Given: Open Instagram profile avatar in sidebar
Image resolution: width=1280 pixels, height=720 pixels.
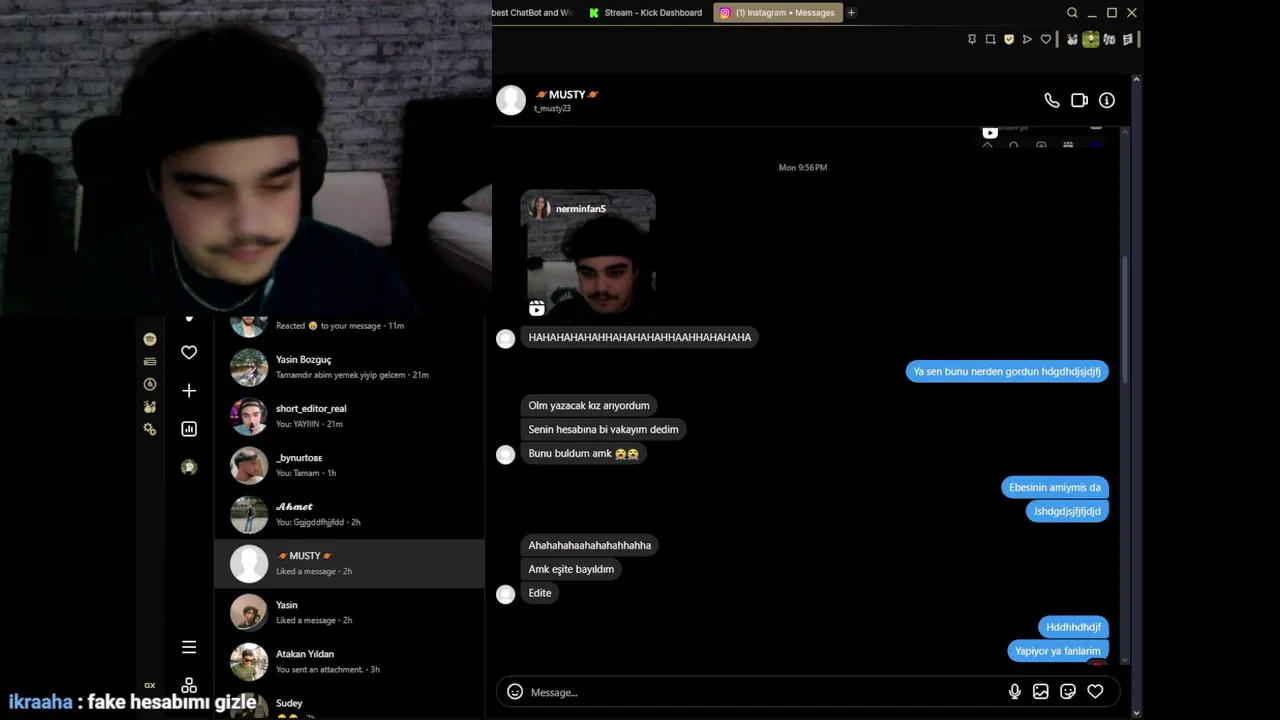Looking at the screenshot, I should pos(189,467).
